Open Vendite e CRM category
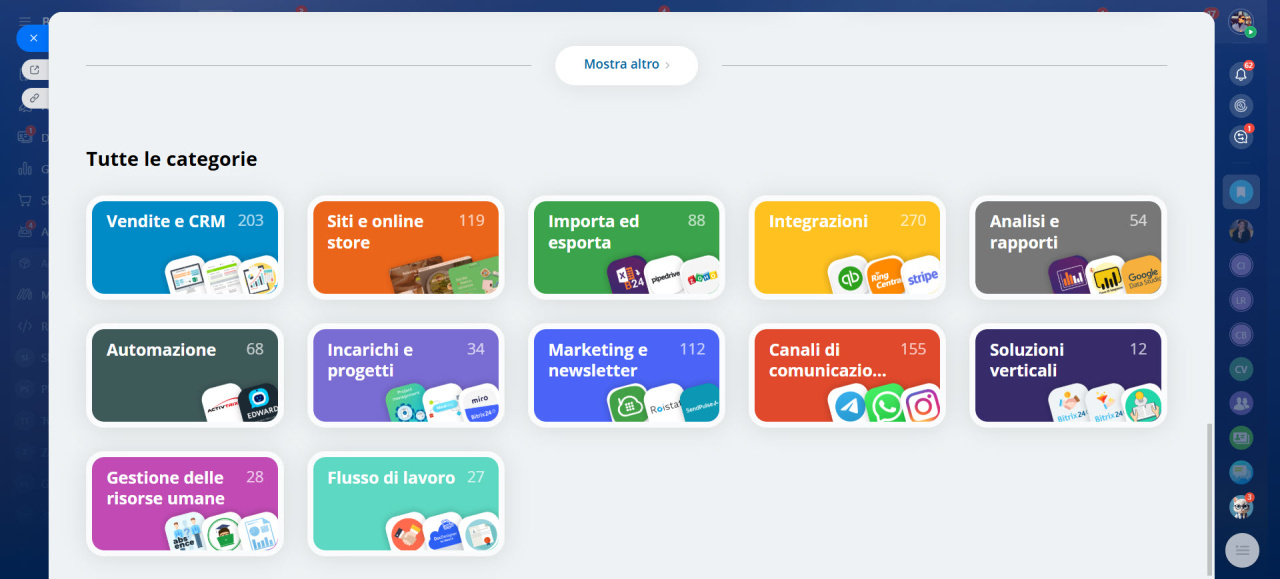 point(185,247)
